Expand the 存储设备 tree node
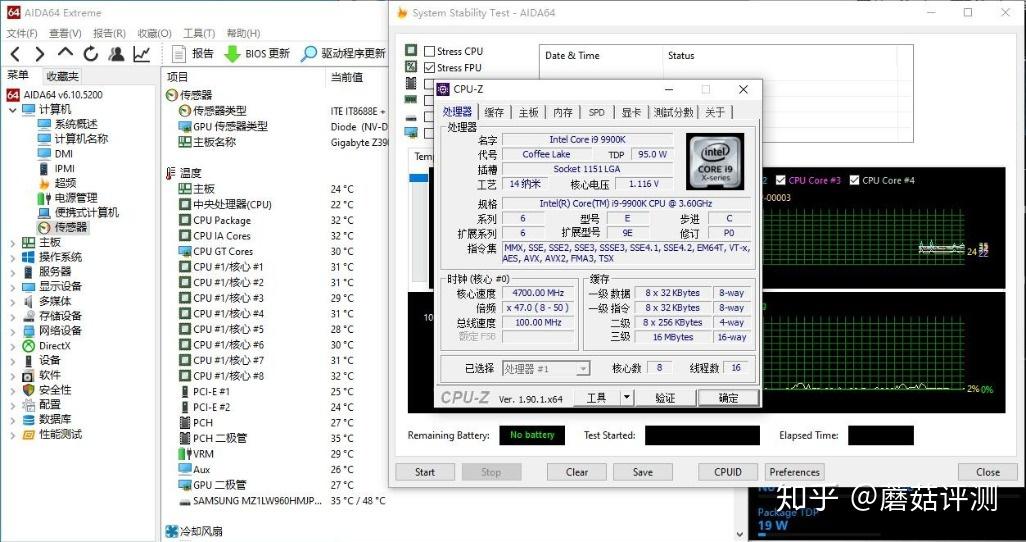The height and width of the screenshot is (542, 1026). [12, 316]
